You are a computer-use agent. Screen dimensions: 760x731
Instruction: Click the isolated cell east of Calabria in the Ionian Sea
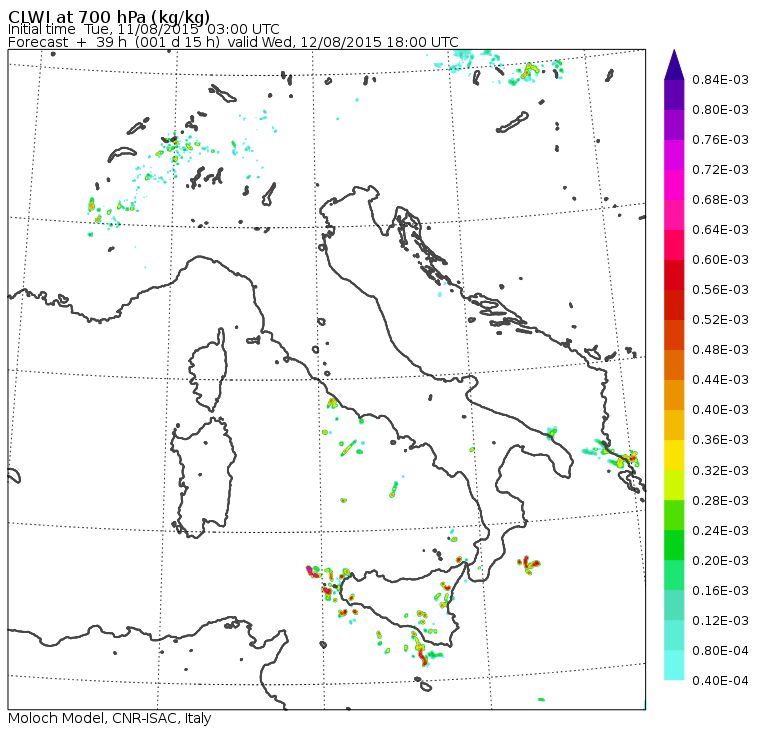[x=529, y=564]
